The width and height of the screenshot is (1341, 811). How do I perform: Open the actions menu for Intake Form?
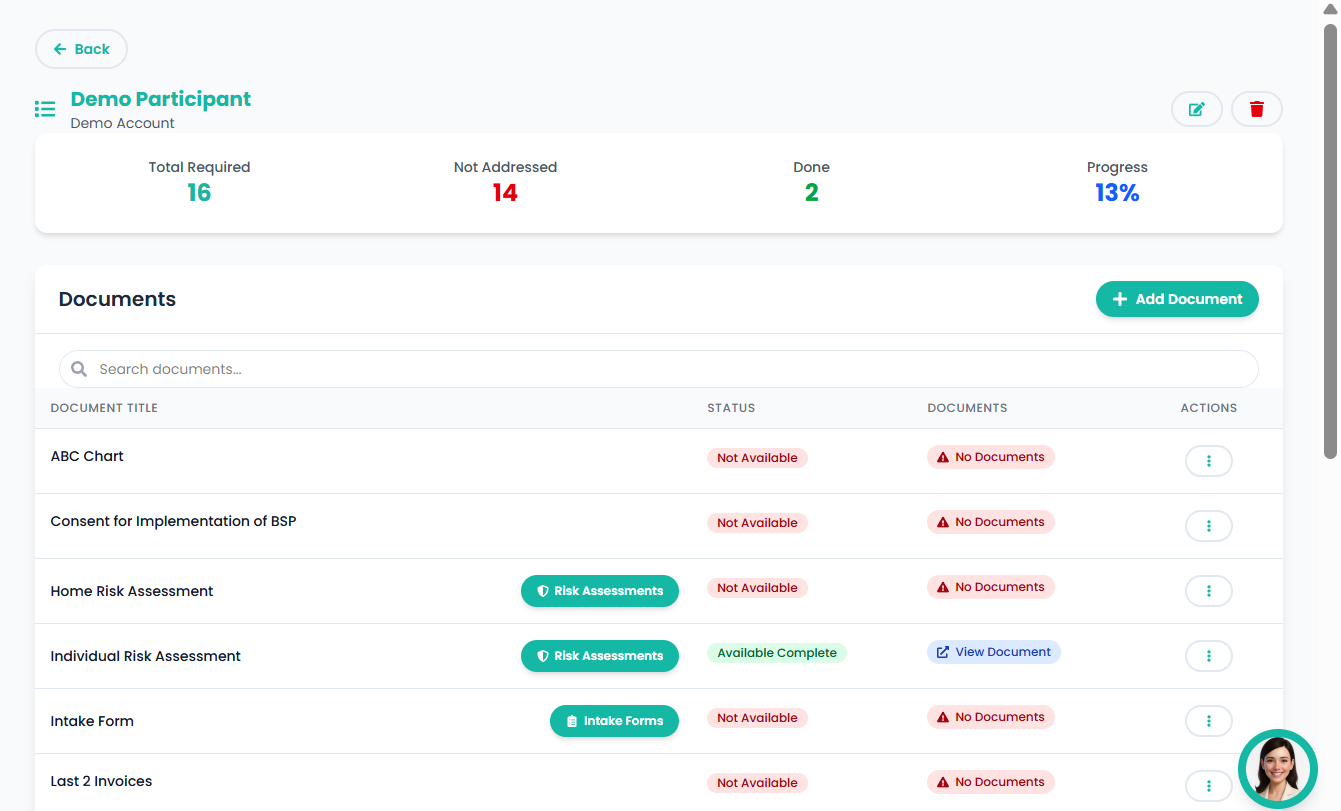1209,720
